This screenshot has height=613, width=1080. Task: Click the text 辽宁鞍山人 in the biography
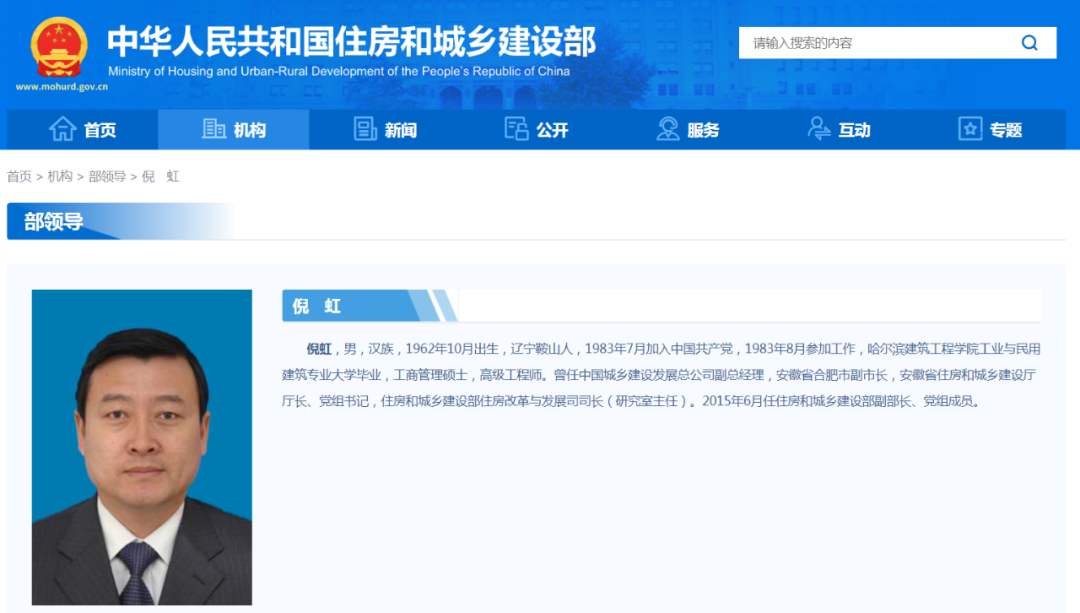pos(541,349)
